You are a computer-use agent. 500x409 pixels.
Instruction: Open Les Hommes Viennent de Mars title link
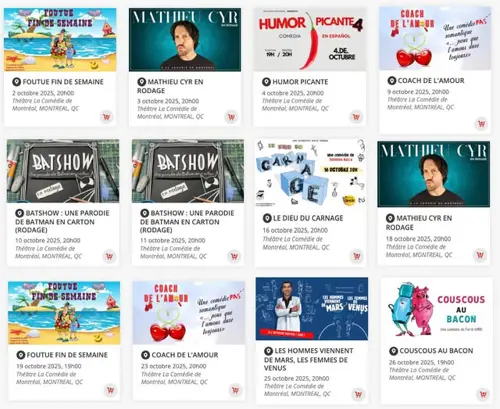tap(308, 359)
